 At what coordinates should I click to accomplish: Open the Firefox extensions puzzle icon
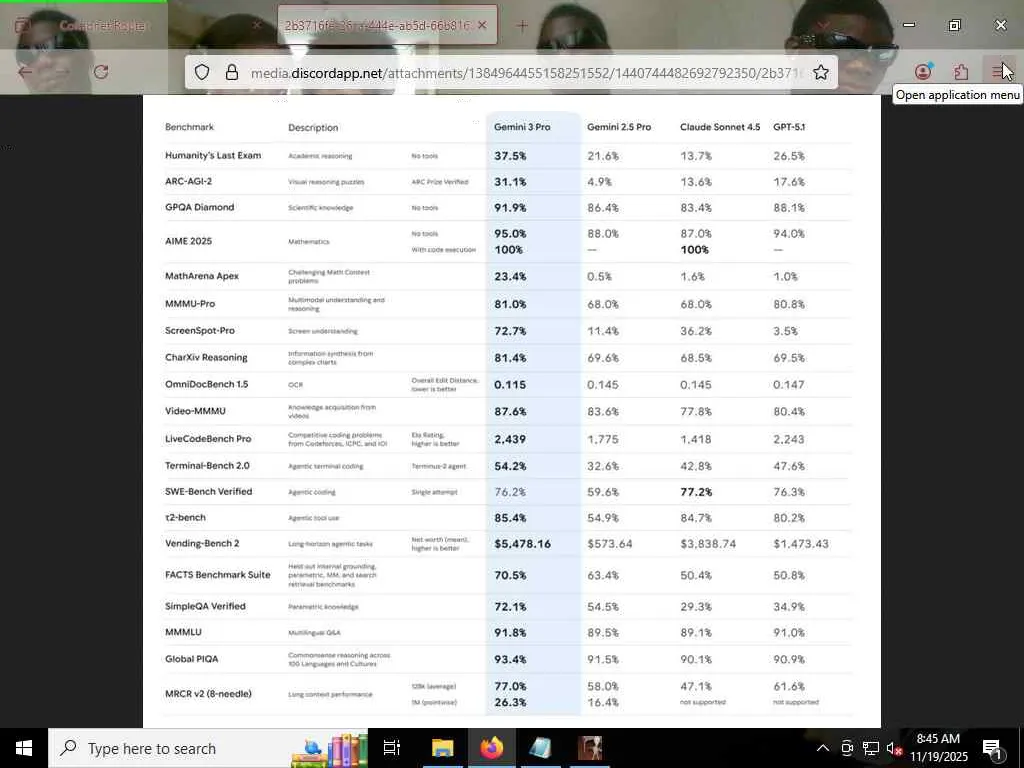coord(961,72)
